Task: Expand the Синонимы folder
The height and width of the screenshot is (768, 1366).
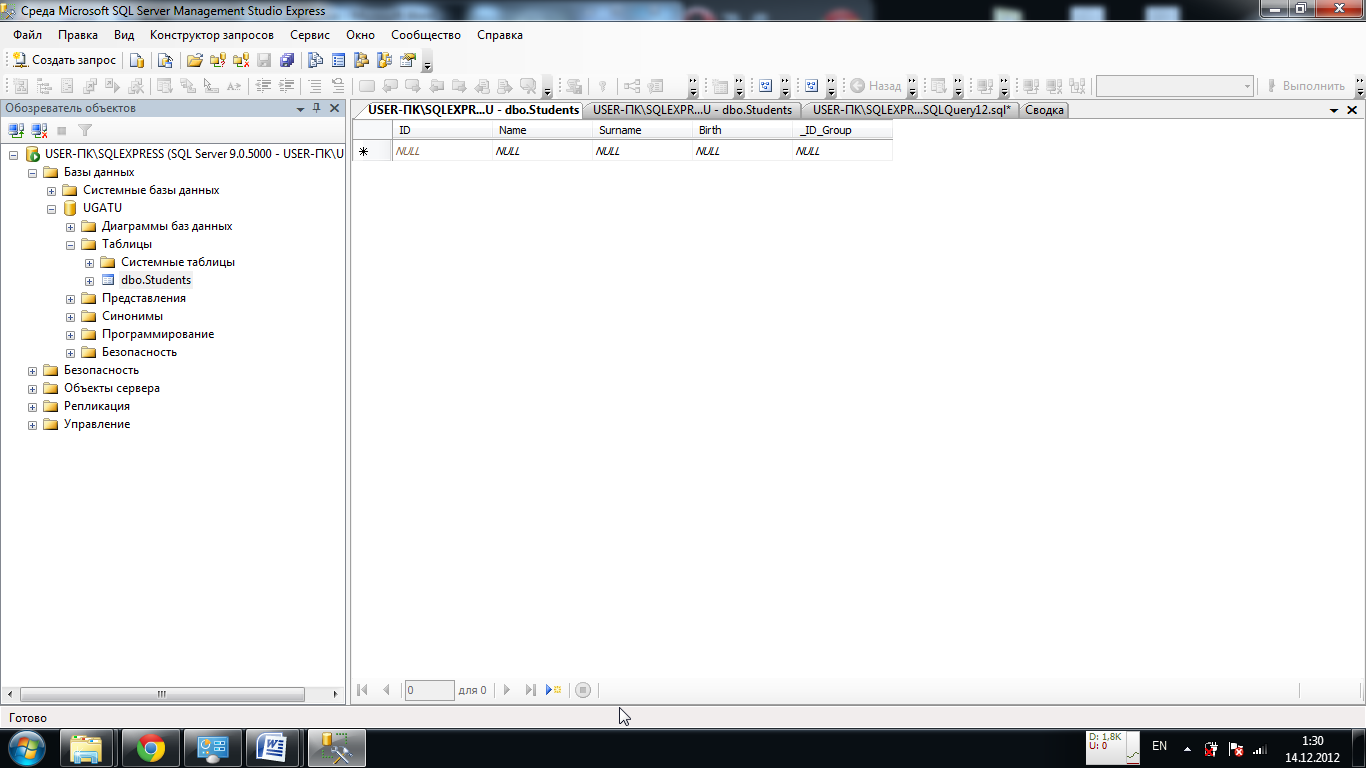Action: (71, 316)
